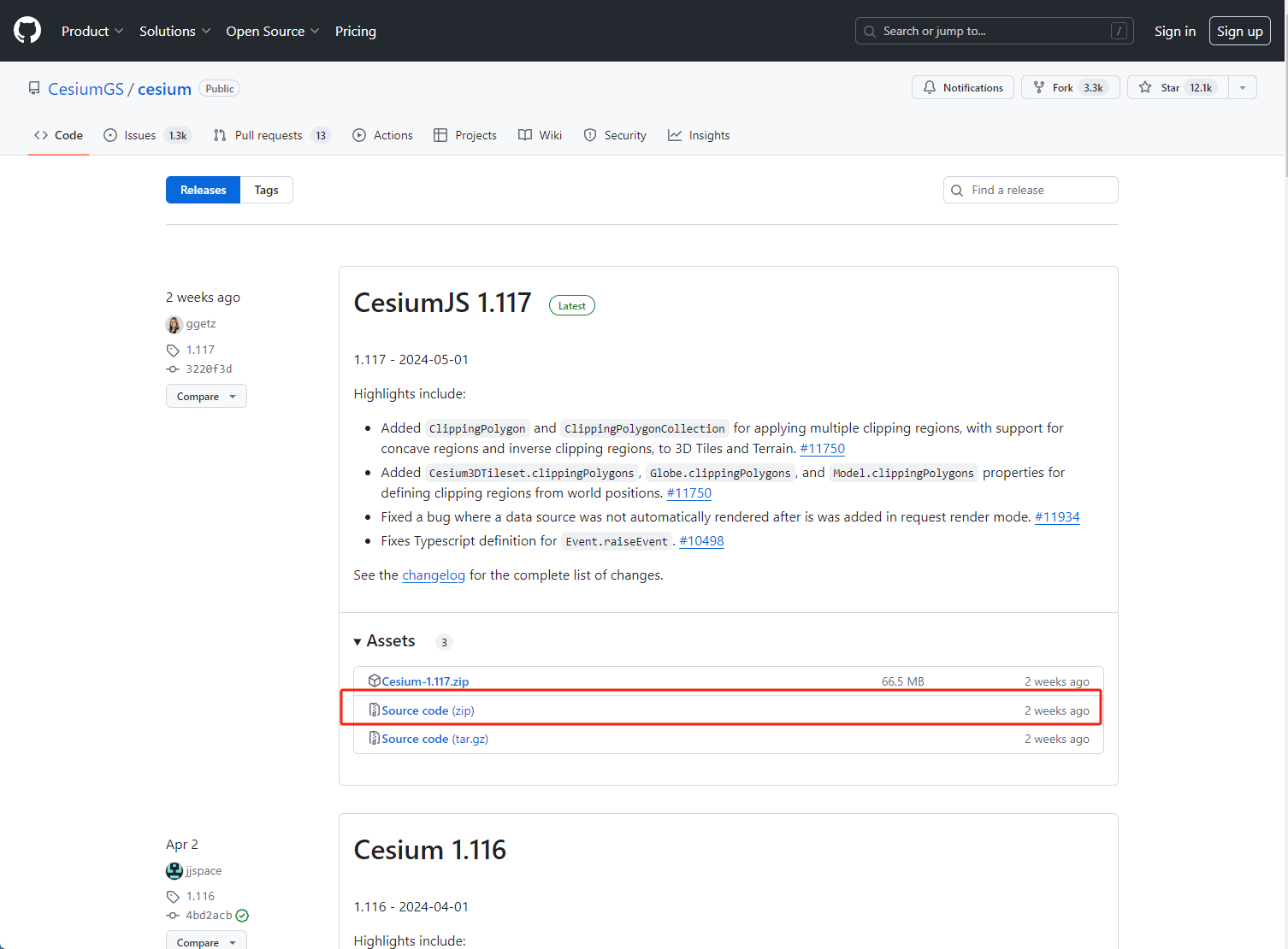Switch to the Pull requests tab
The width and height of the screenshot is (1288, 949).
pyautogui.click(x=271, y=135)
